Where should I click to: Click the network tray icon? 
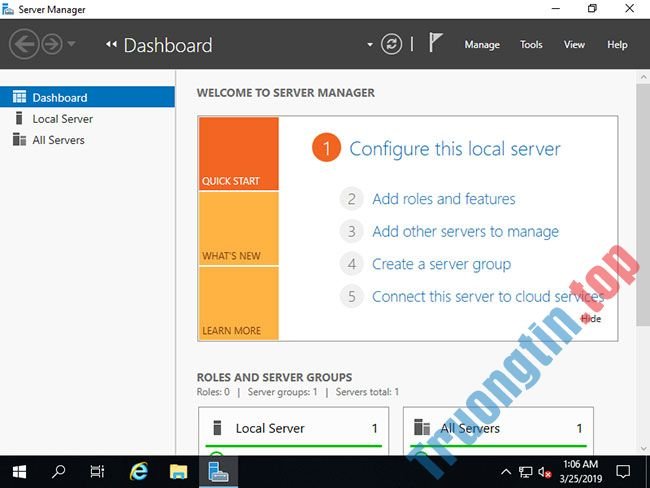[526, 472]
